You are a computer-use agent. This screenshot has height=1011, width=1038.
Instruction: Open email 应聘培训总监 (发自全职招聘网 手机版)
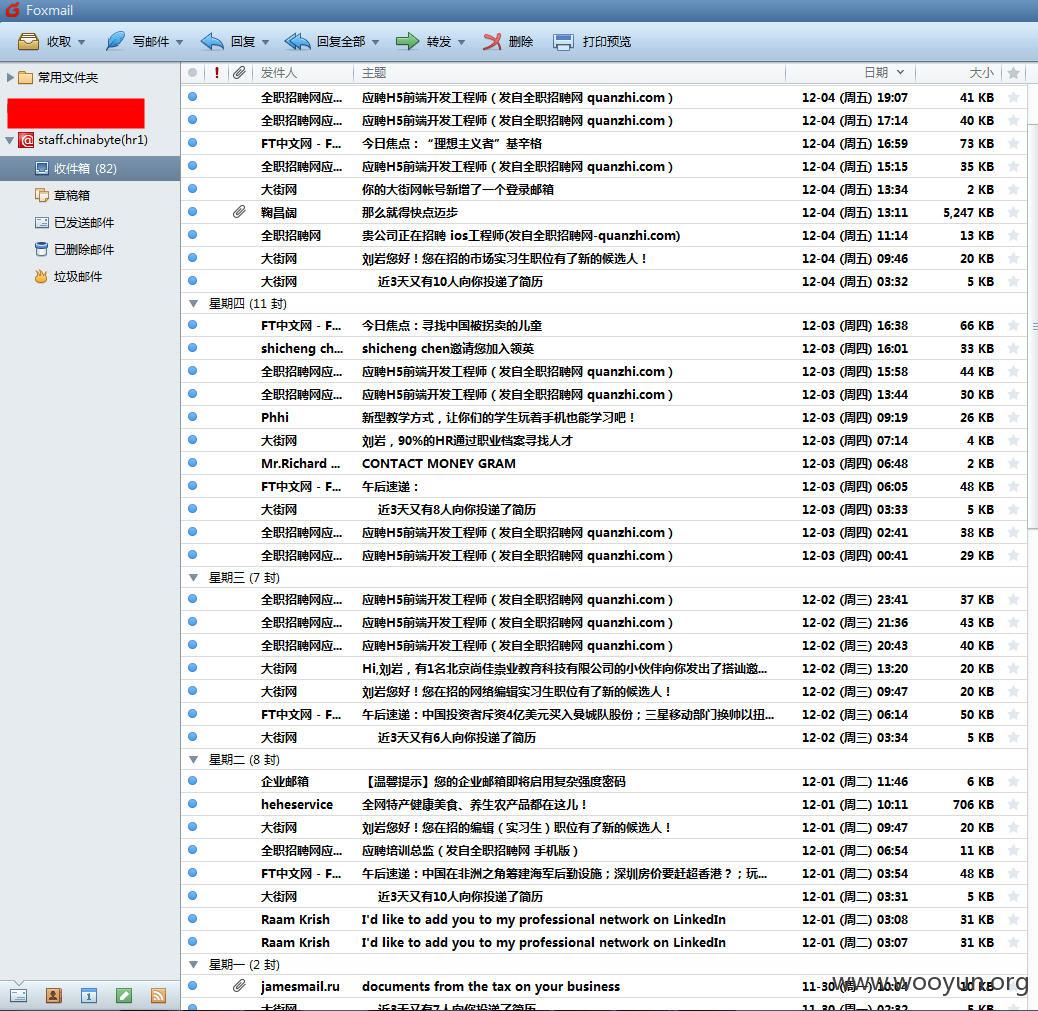pyautogui.click(x=604, y=850)
